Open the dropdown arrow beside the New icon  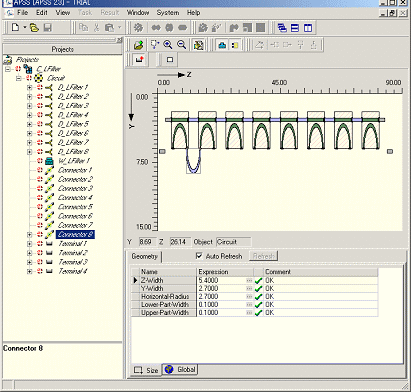[24, 28]
